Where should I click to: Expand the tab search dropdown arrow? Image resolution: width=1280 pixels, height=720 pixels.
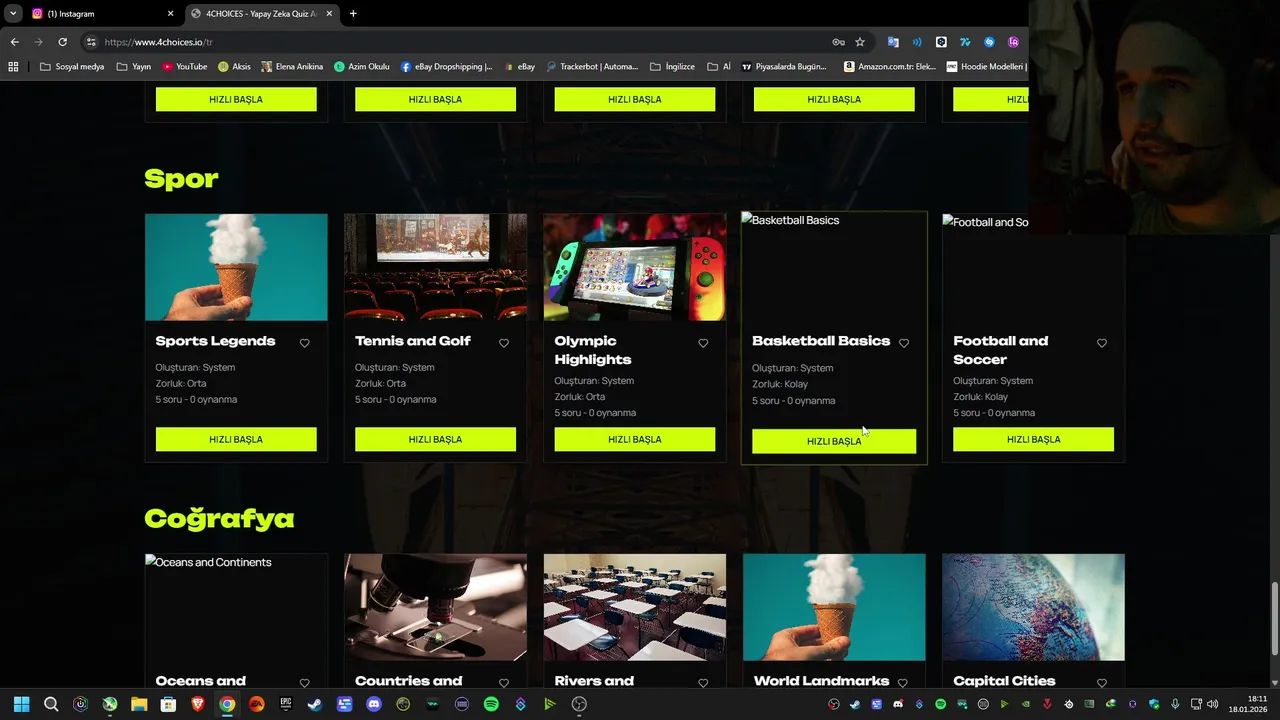click(x=13, y=14)
